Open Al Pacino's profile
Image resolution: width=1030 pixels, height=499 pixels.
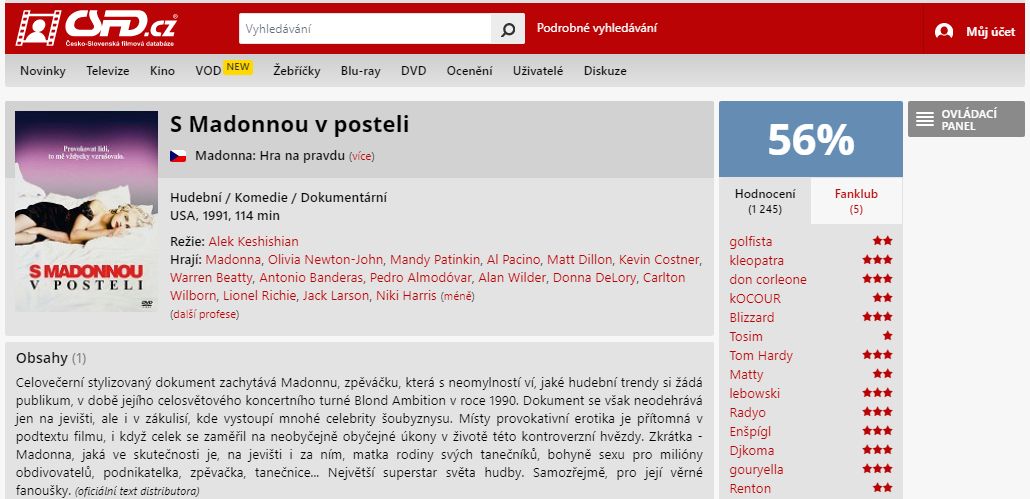pyautogui.click(x=514, y=259)
